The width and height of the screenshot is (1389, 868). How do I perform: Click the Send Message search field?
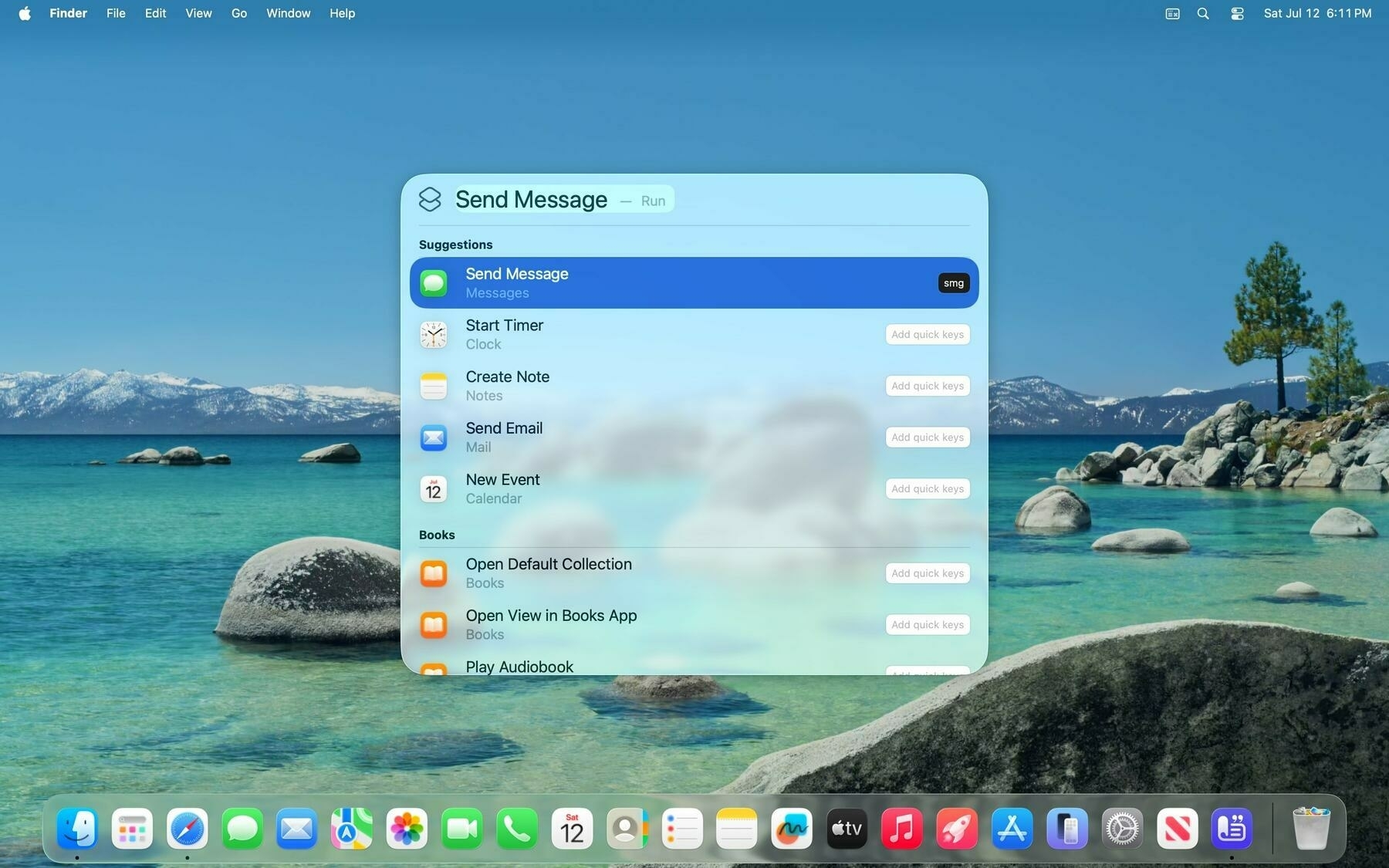[694, 199]
